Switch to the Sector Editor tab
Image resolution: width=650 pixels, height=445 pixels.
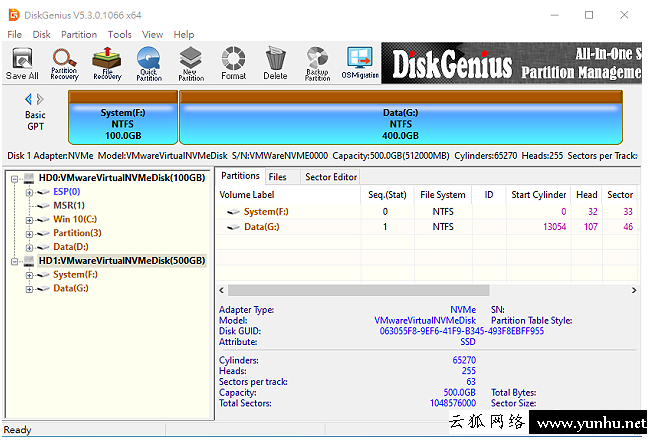click(x=331, y=177)
